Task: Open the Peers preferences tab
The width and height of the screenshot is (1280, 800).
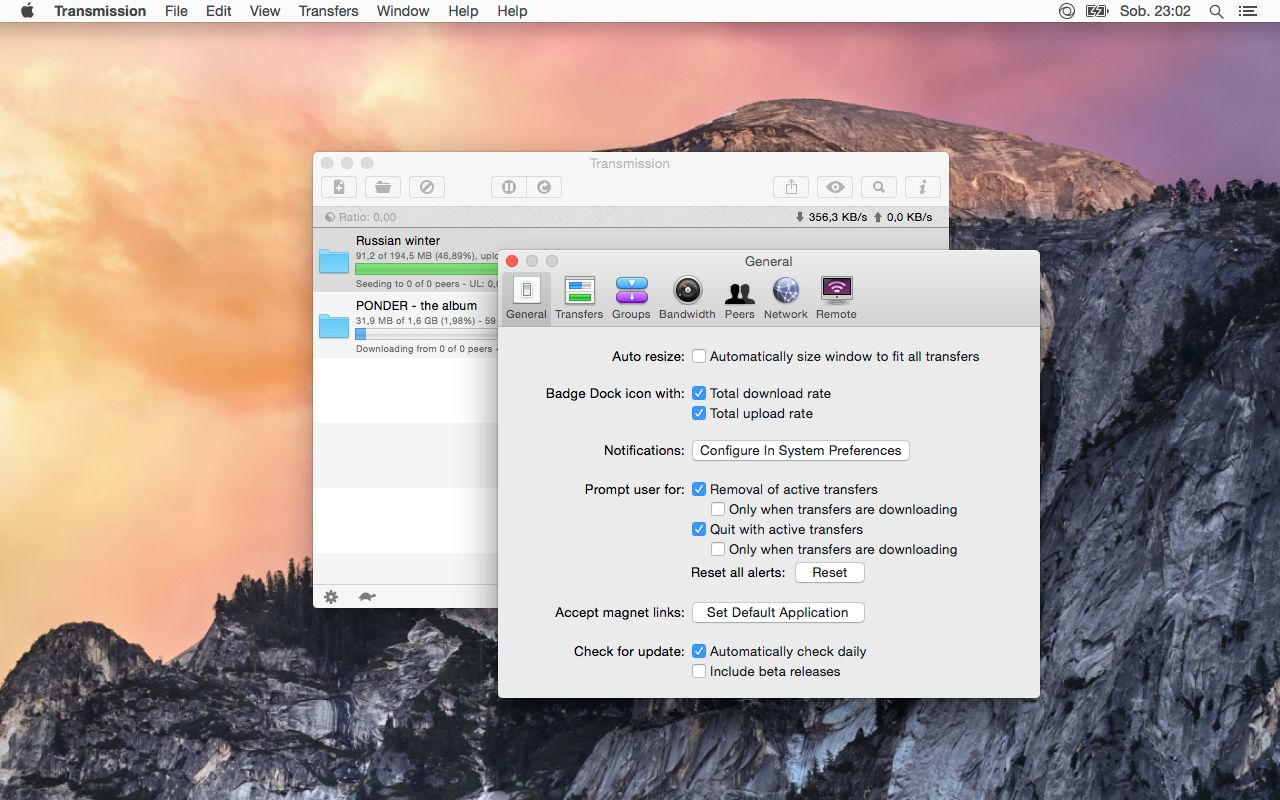Action: click(x=739, y=298)
